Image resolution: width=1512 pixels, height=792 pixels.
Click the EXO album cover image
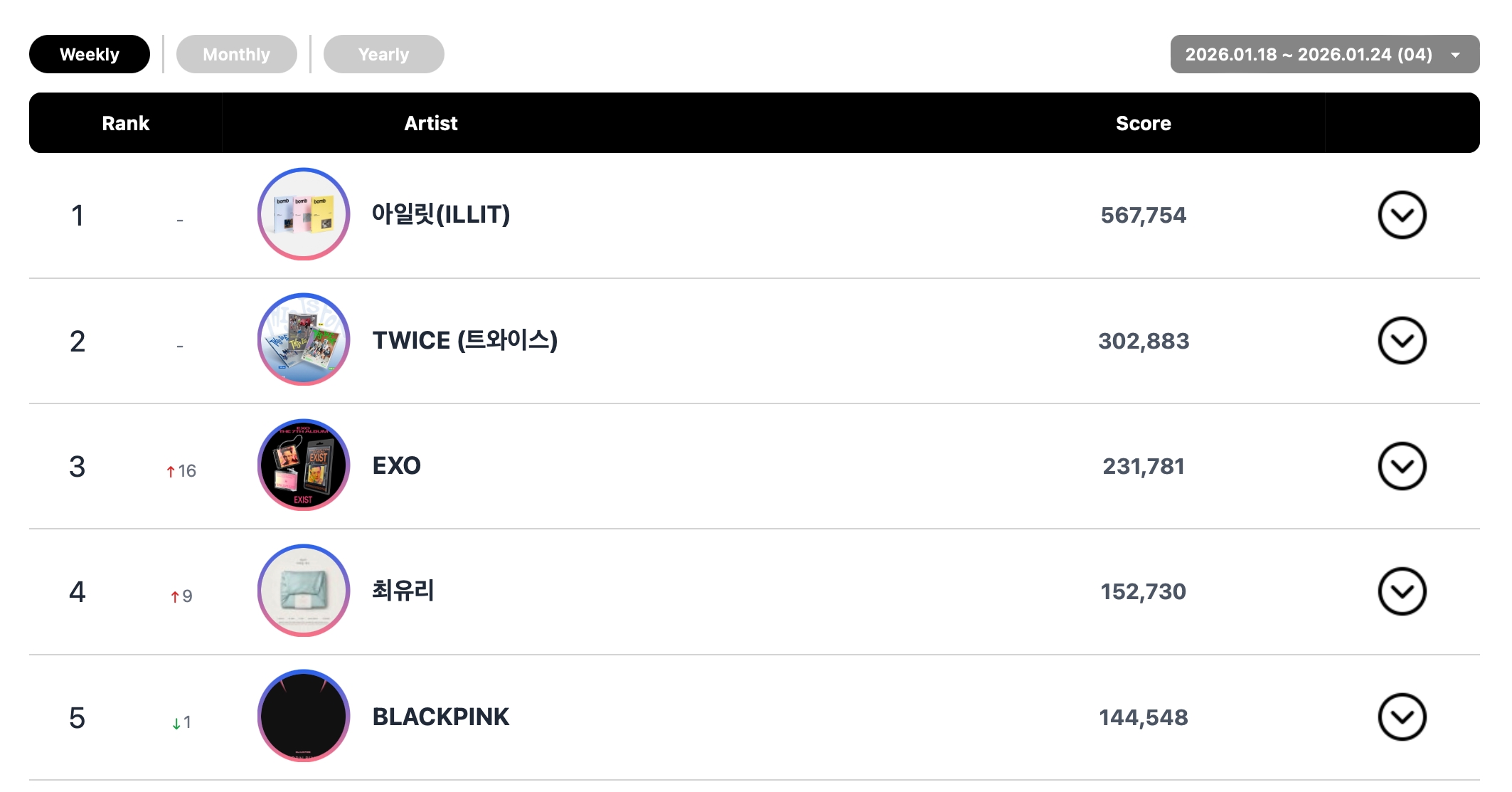click(304, 465)
